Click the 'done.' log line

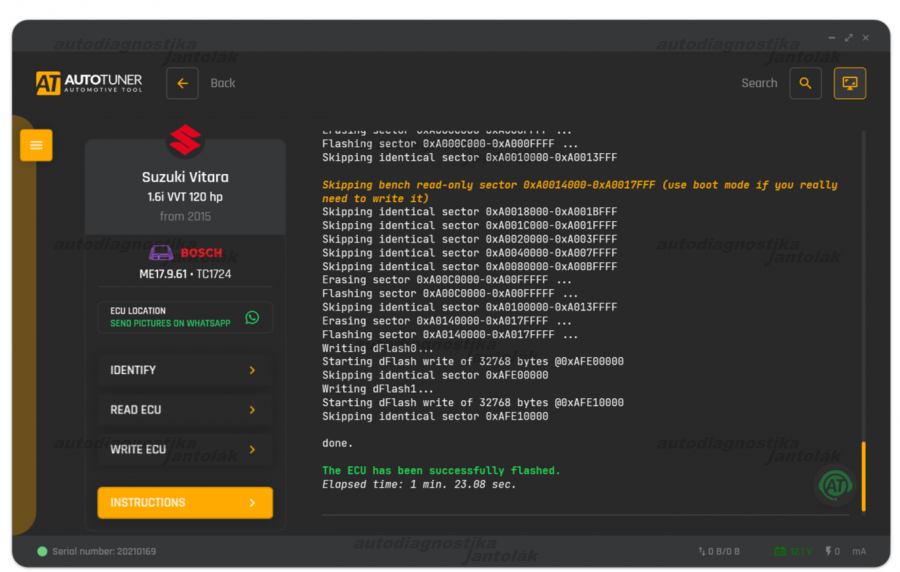point(338,443)
